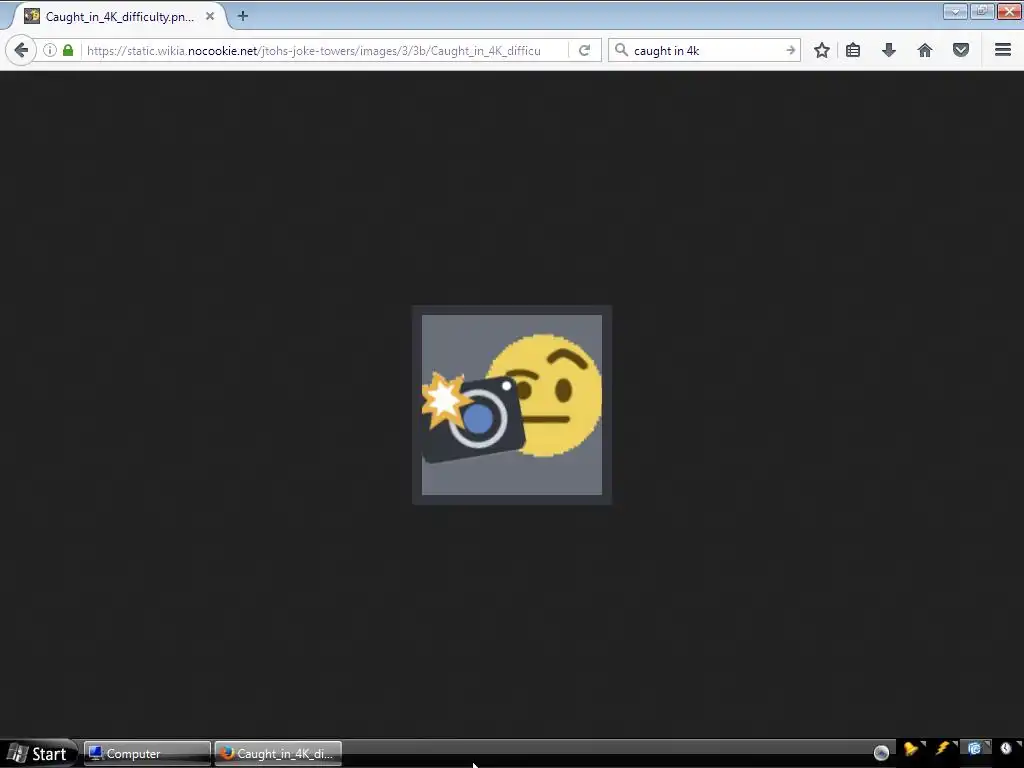1024x768 pixels.
Task: Show bookmarks list
Action: (x=853, y=50)
